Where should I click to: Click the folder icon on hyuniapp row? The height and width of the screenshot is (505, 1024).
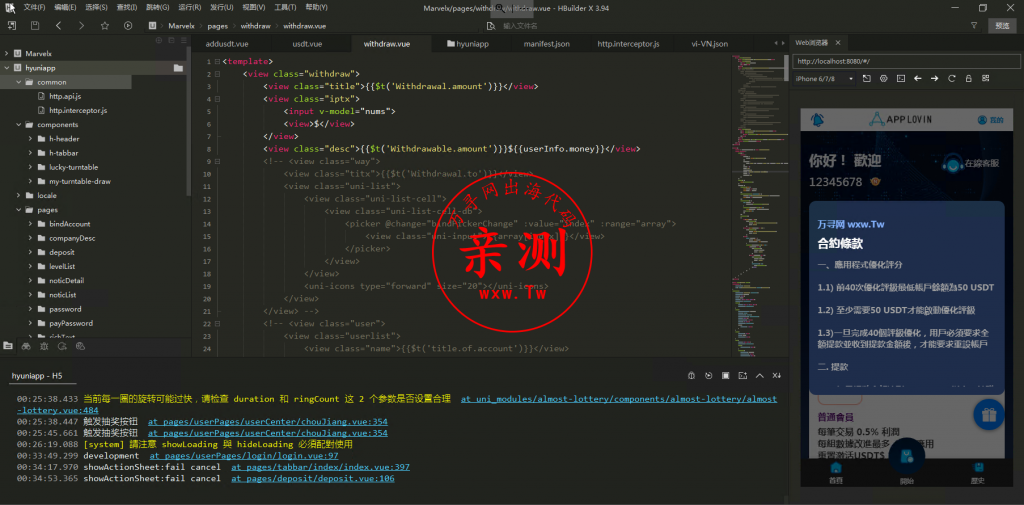click(178, 68)
